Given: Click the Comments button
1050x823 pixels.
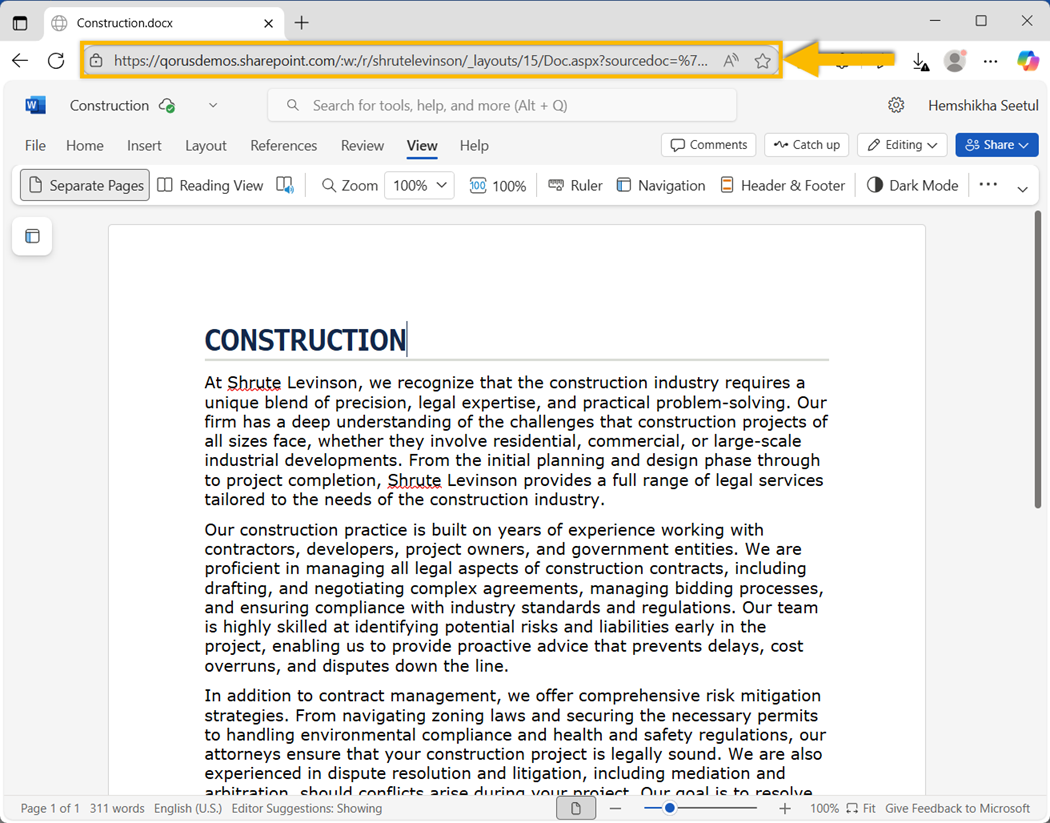Looking at the screenshot, I should click(708, 145).
